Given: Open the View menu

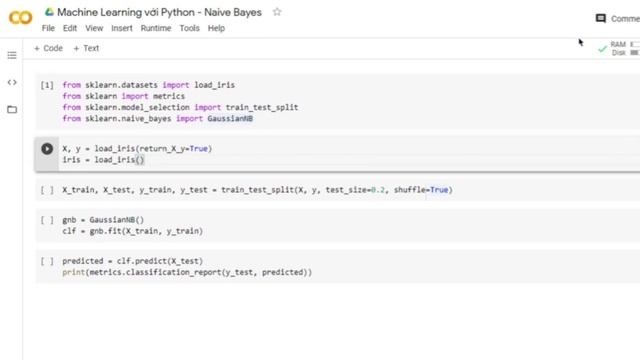Looking at the screenshot, I should pos(94,28).
